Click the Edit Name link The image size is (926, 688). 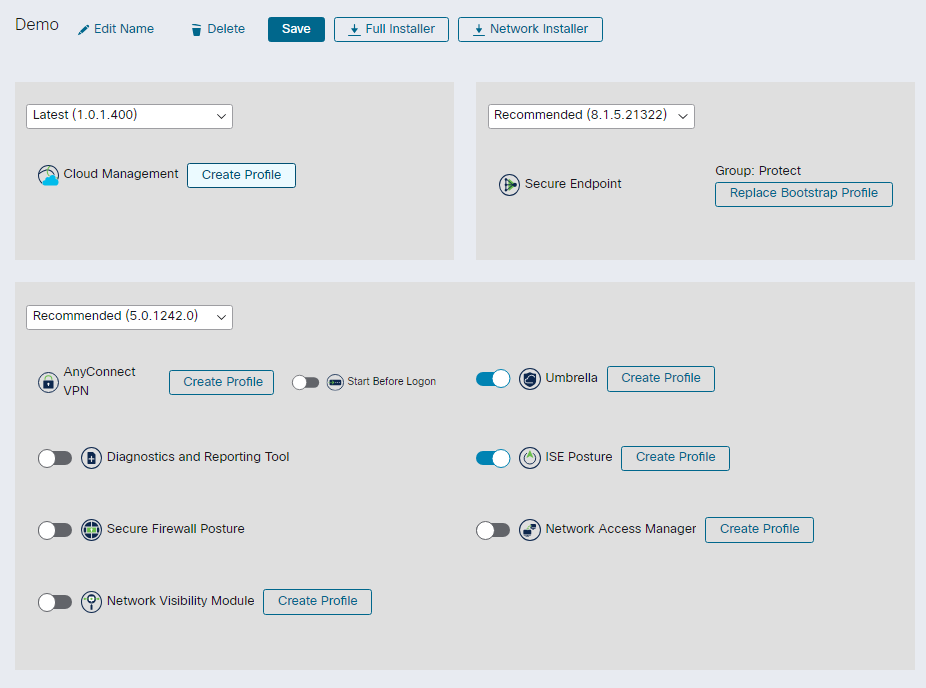tap(116, 29)
